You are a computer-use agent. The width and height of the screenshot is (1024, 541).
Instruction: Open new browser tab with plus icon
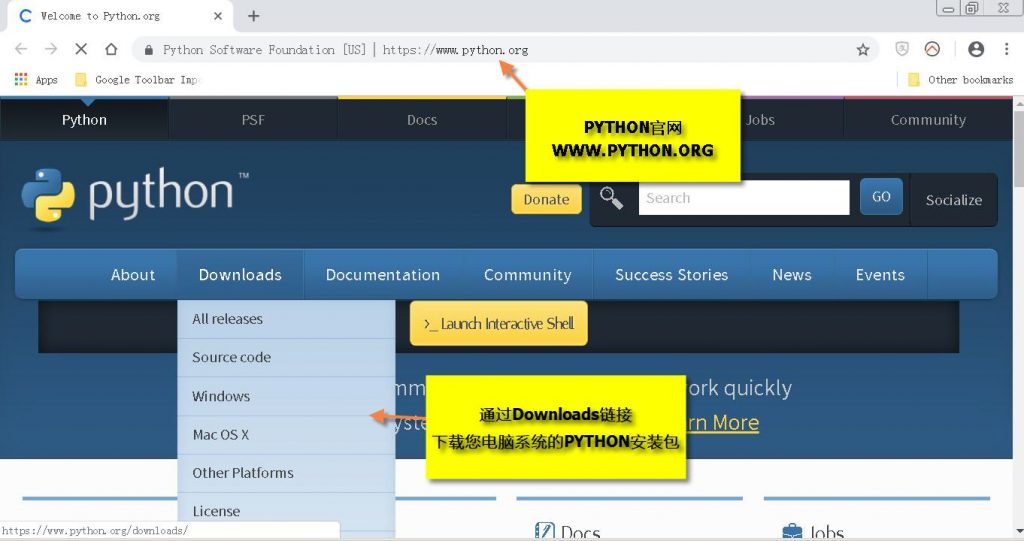pyautogui.click(x=254, y=16)
